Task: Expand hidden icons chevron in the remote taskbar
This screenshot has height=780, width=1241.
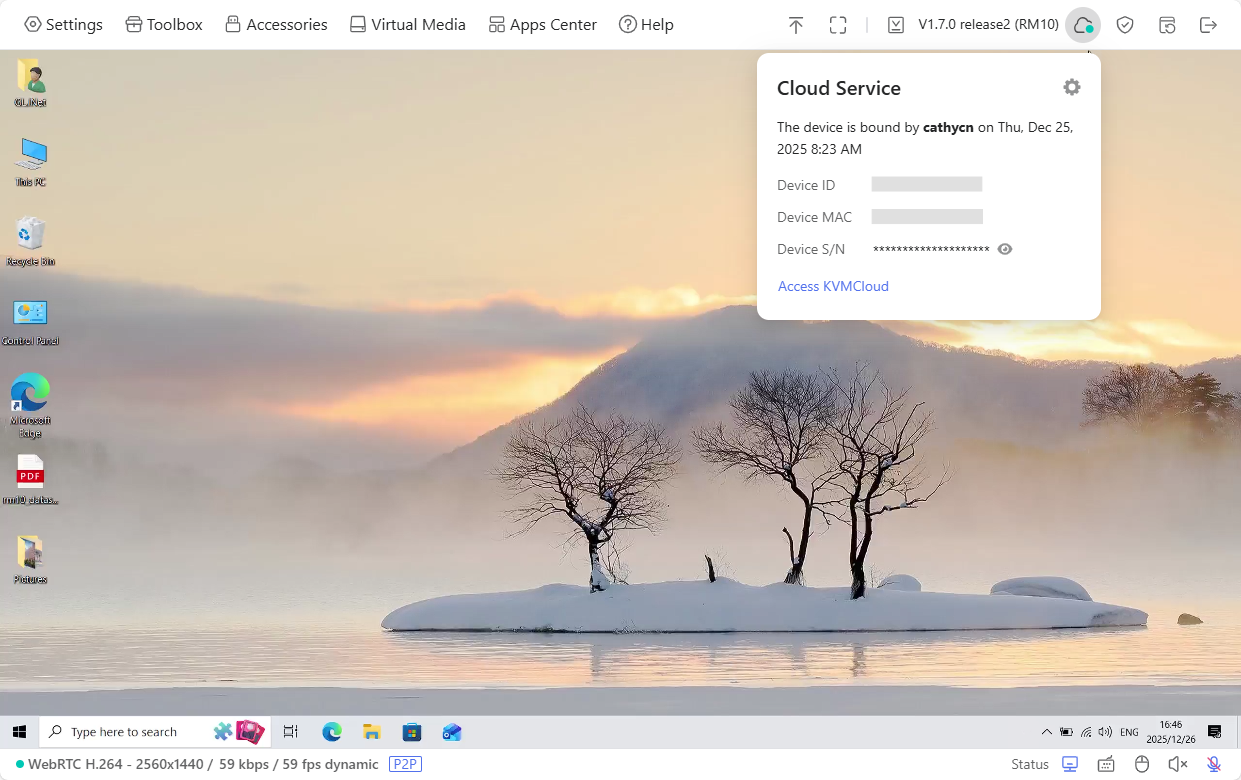Action: pyautogui.click(x=1046, y=731)
